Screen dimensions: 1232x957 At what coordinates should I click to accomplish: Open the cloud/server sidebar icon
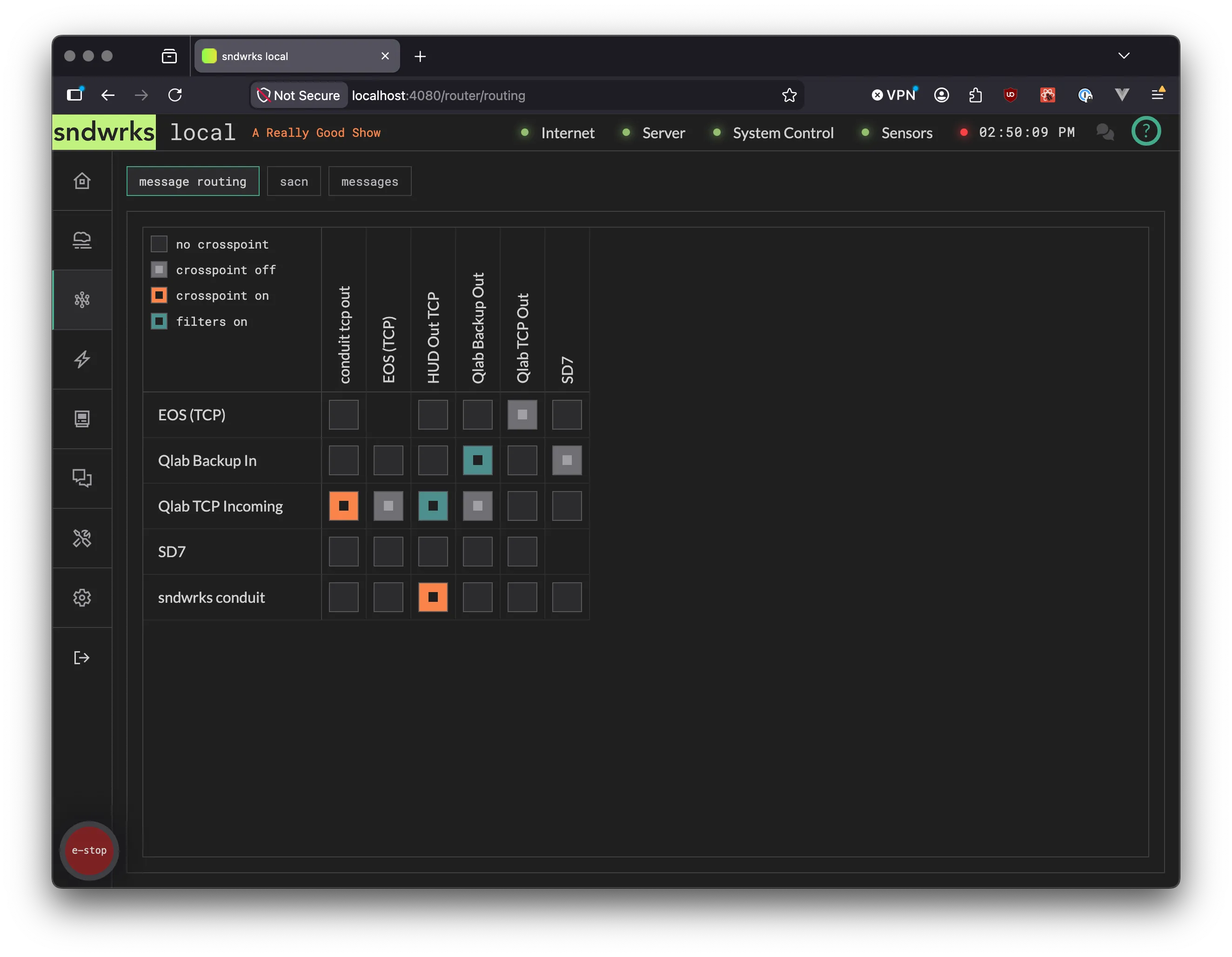[82, 240]
